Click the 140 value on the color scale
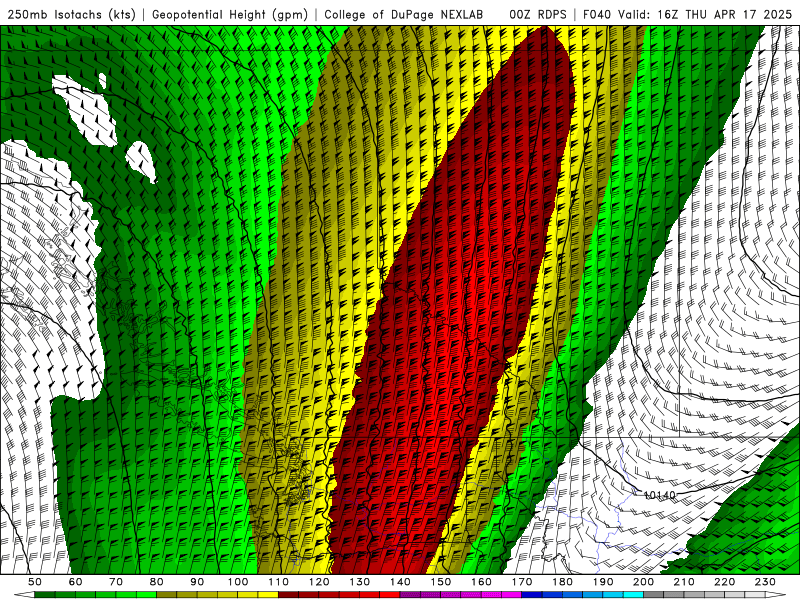Viewport: 800px width, 600px height. point(401,582)
